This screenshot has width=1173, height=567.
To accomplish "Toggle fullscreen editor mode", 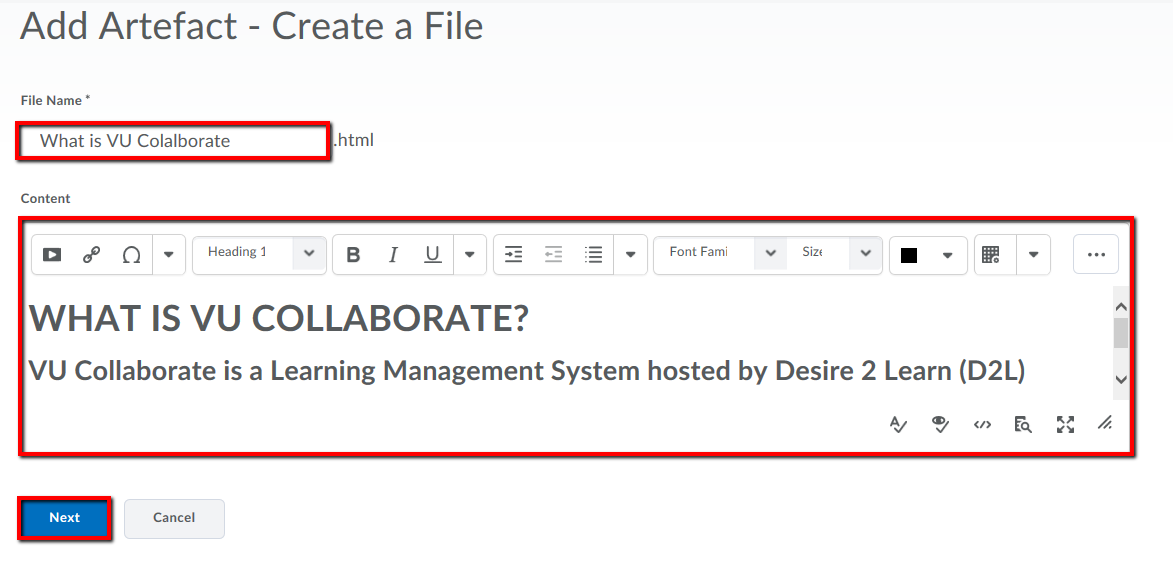I will (x=1065, y=425).
